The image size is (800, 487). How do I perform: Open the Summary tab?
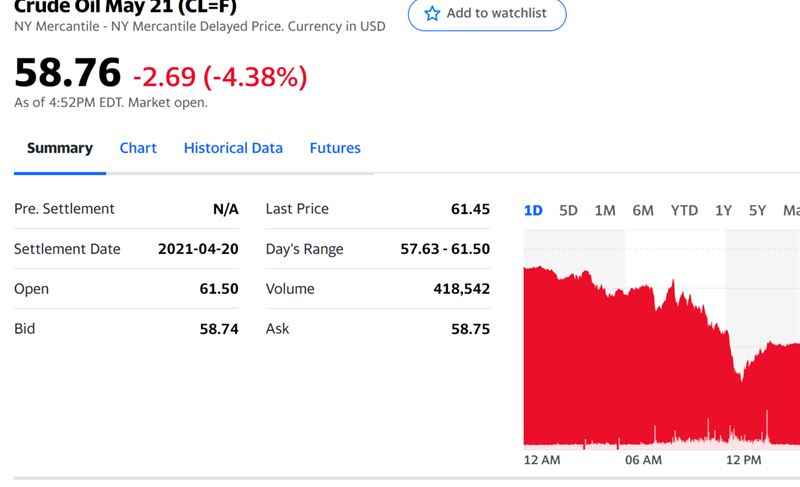[x=60, y=148]
